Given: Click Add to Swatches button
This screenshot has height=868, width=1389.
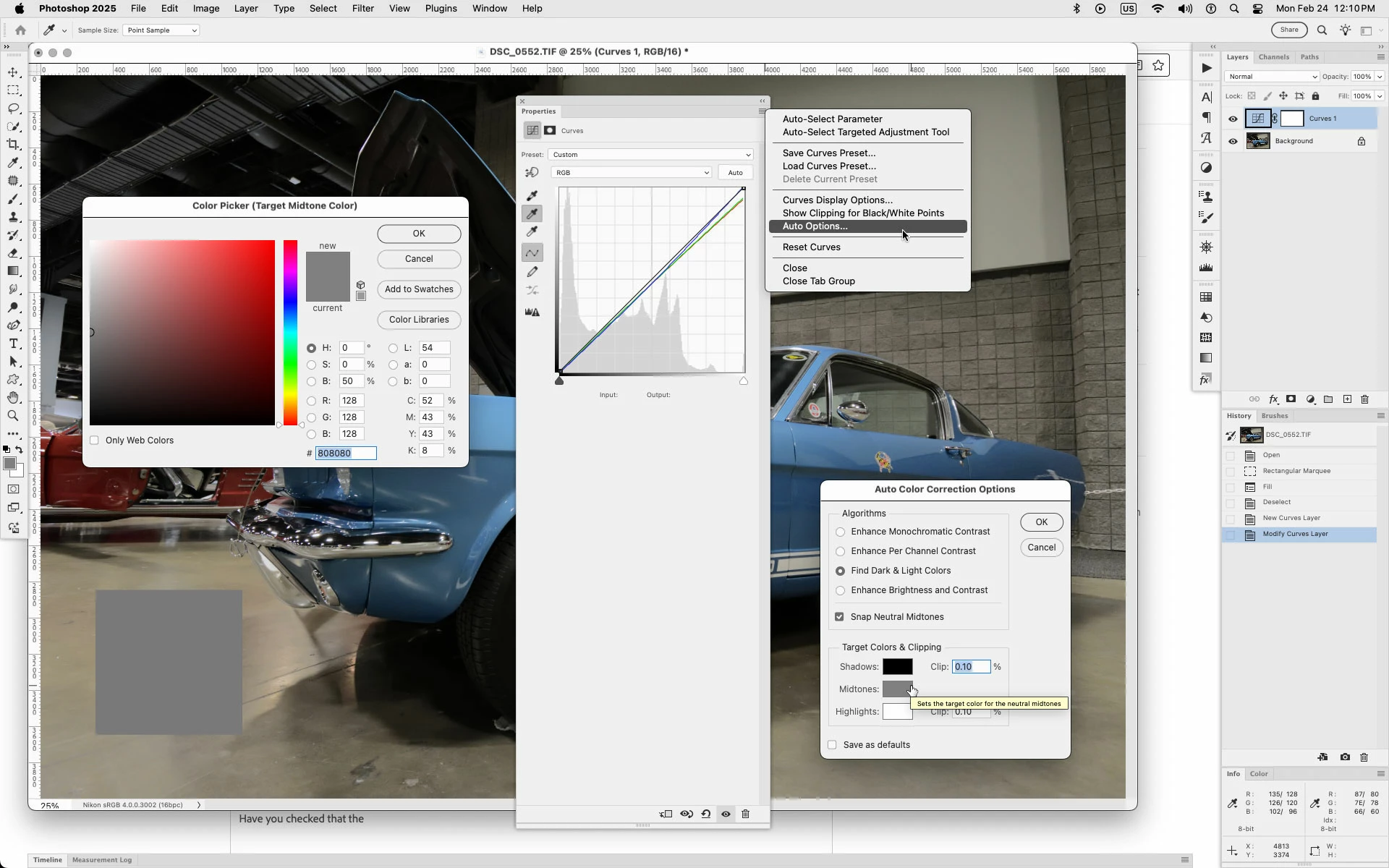Looking at the screenshot, I should tap(419, 289).
